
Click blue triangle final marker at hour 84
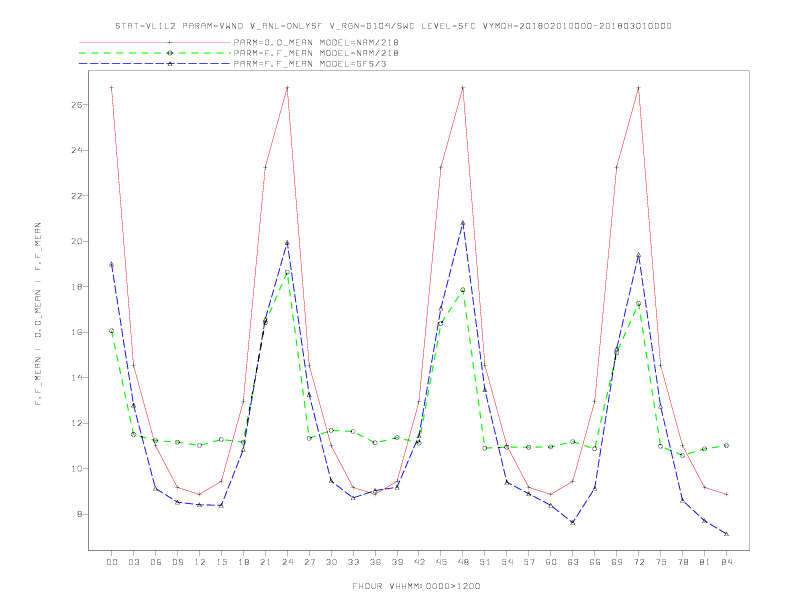coord(727,534)
